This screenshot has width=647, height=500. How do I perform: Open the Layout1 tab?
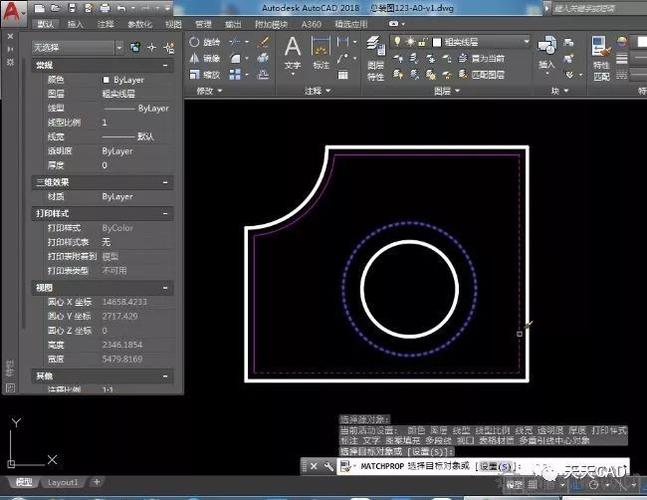63,482
